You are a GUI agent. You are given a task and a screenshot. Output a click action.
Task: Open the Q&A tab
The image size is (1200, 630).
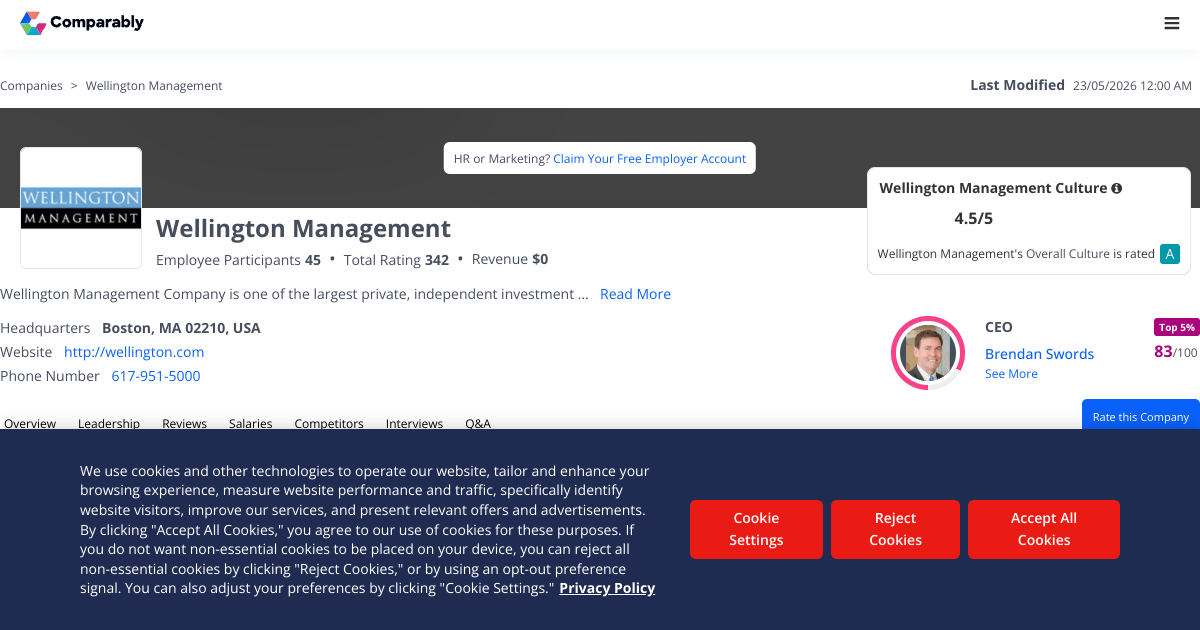click(478, 423)
